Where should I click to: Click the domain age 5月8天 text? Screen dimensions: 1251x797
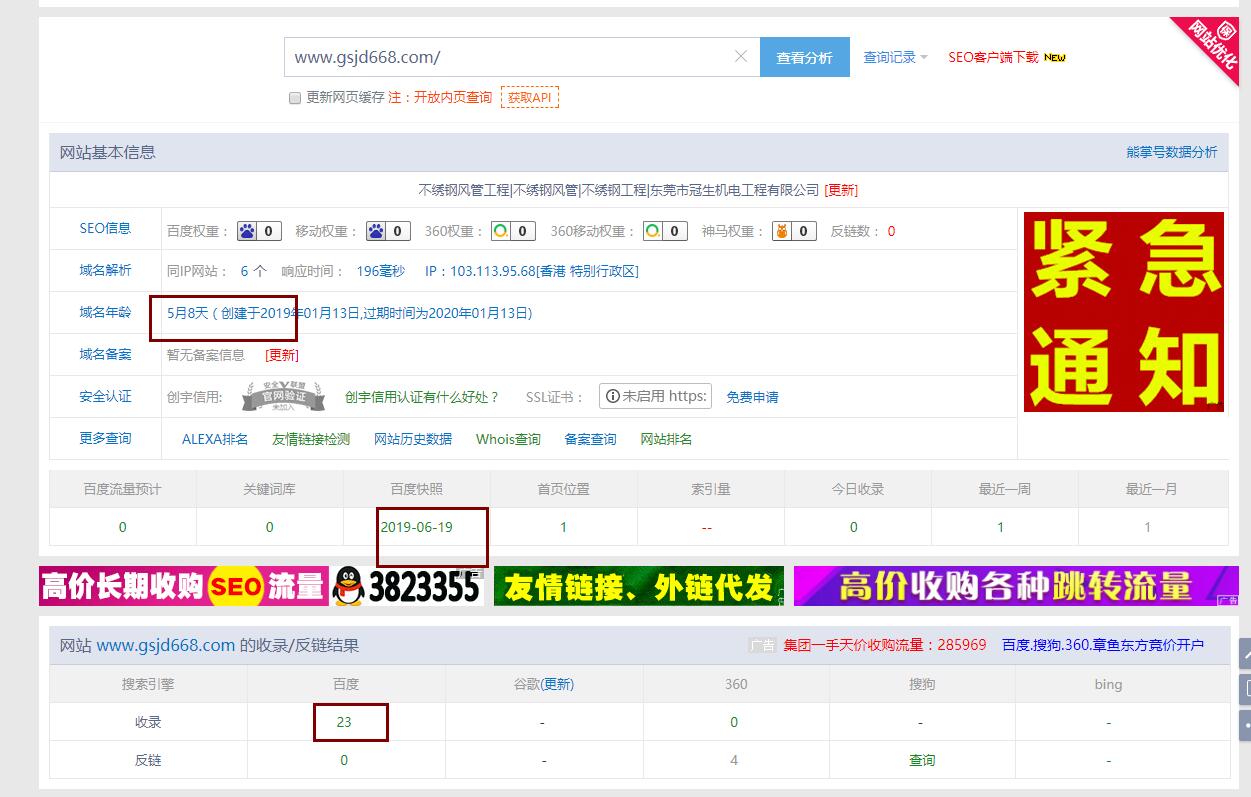(188, 313)
